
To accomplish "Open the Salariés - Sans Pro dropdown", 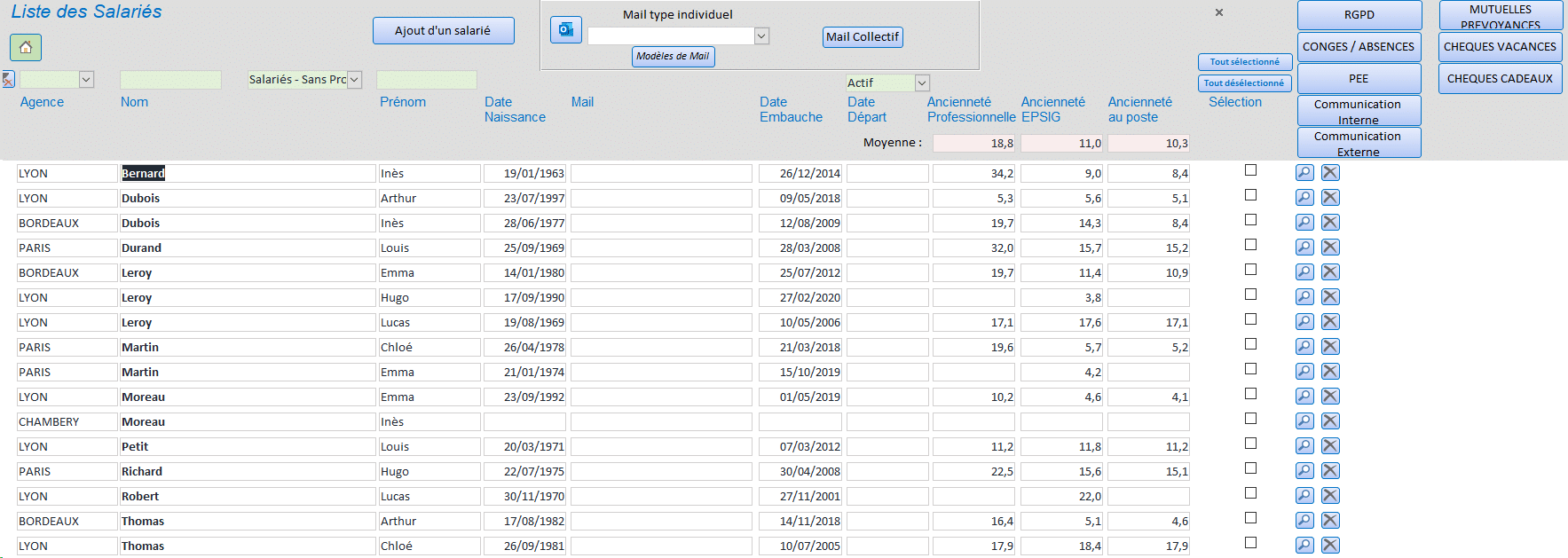I will point(354,80).
